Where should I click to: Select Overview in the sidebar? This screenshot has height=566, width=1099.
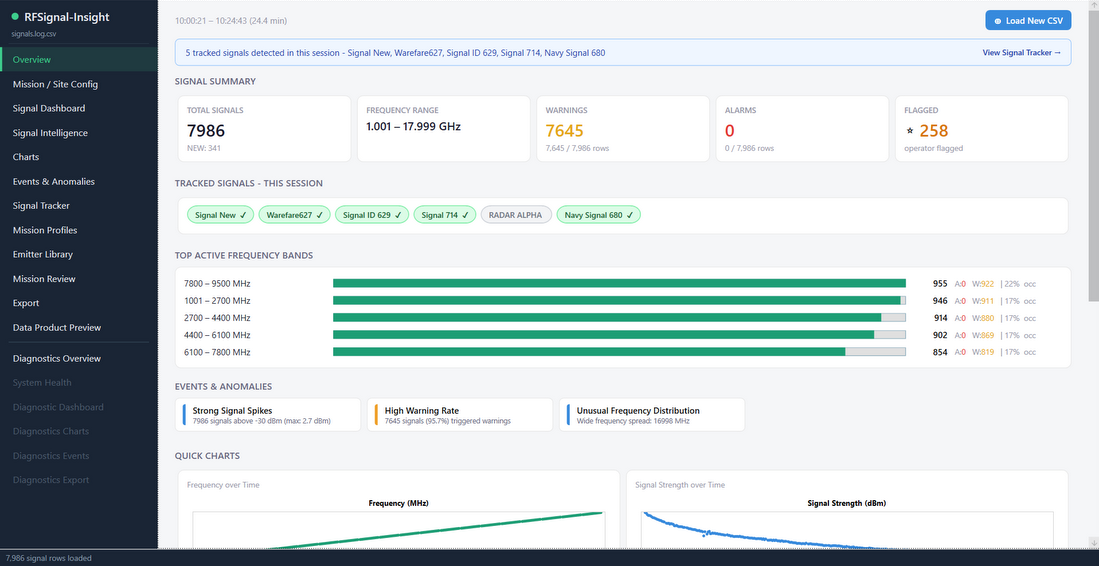(x=78, y=60)
